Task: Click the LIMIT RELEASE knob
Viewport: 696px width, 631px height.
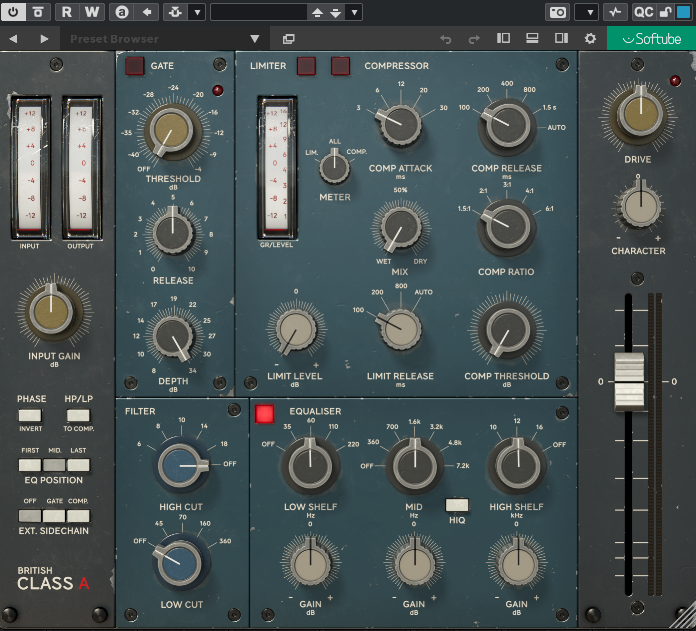Action: (x=401, y=329)
